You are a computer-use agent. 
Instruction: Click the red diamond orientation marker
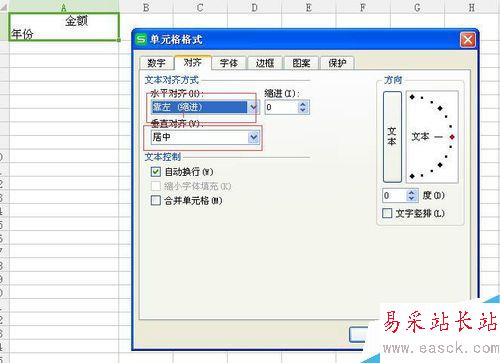click(x=452, y=137)
